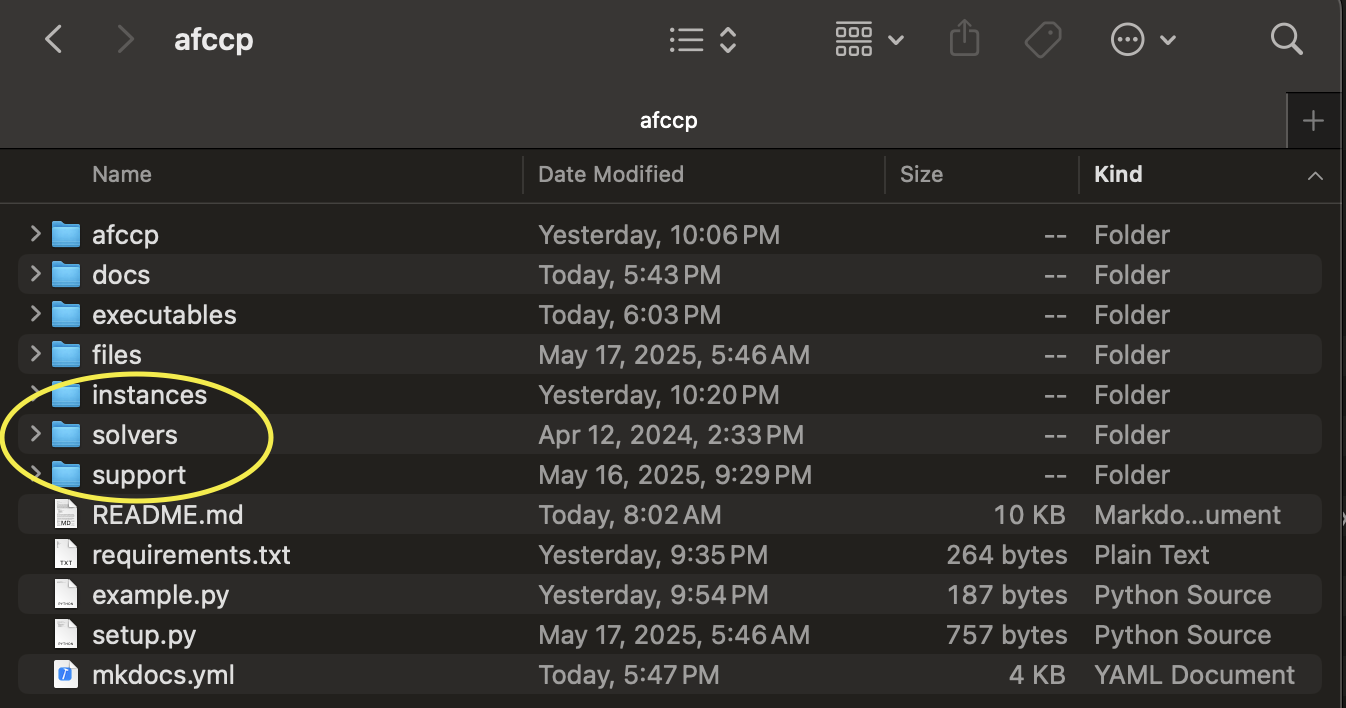Select the example.py file name

[x=160, y=595]
